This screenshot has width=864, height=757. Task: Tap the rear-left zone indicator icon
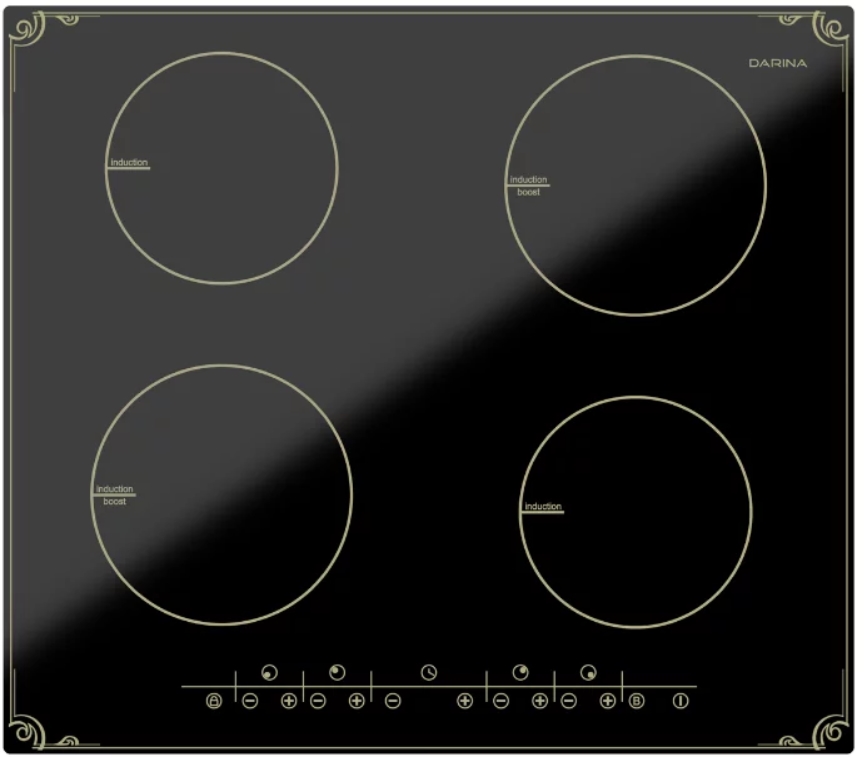[x=337, y=672]
